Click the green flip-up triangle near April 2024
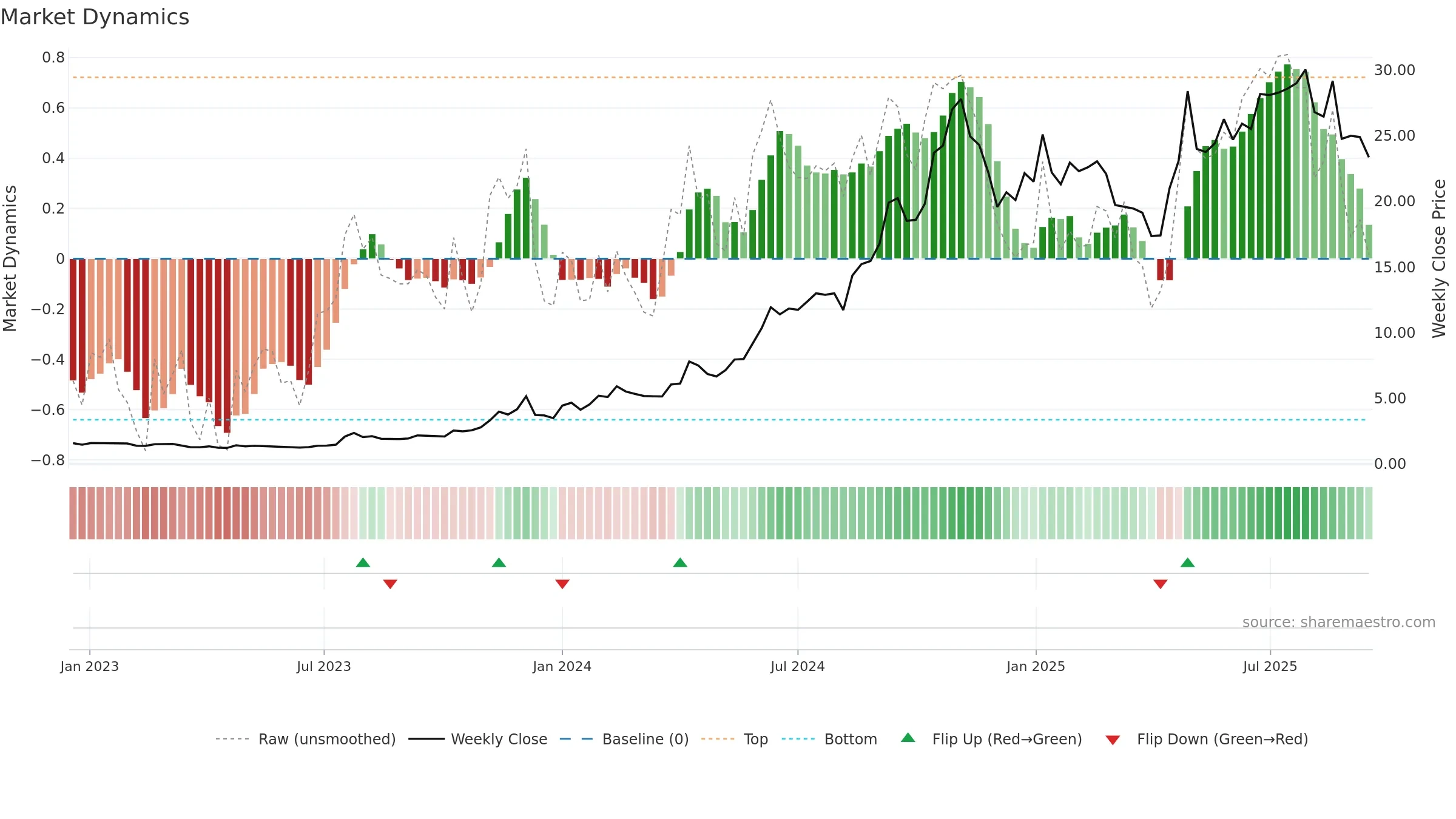The width and height of the screenshot is (1456, 819). (680, 562)
